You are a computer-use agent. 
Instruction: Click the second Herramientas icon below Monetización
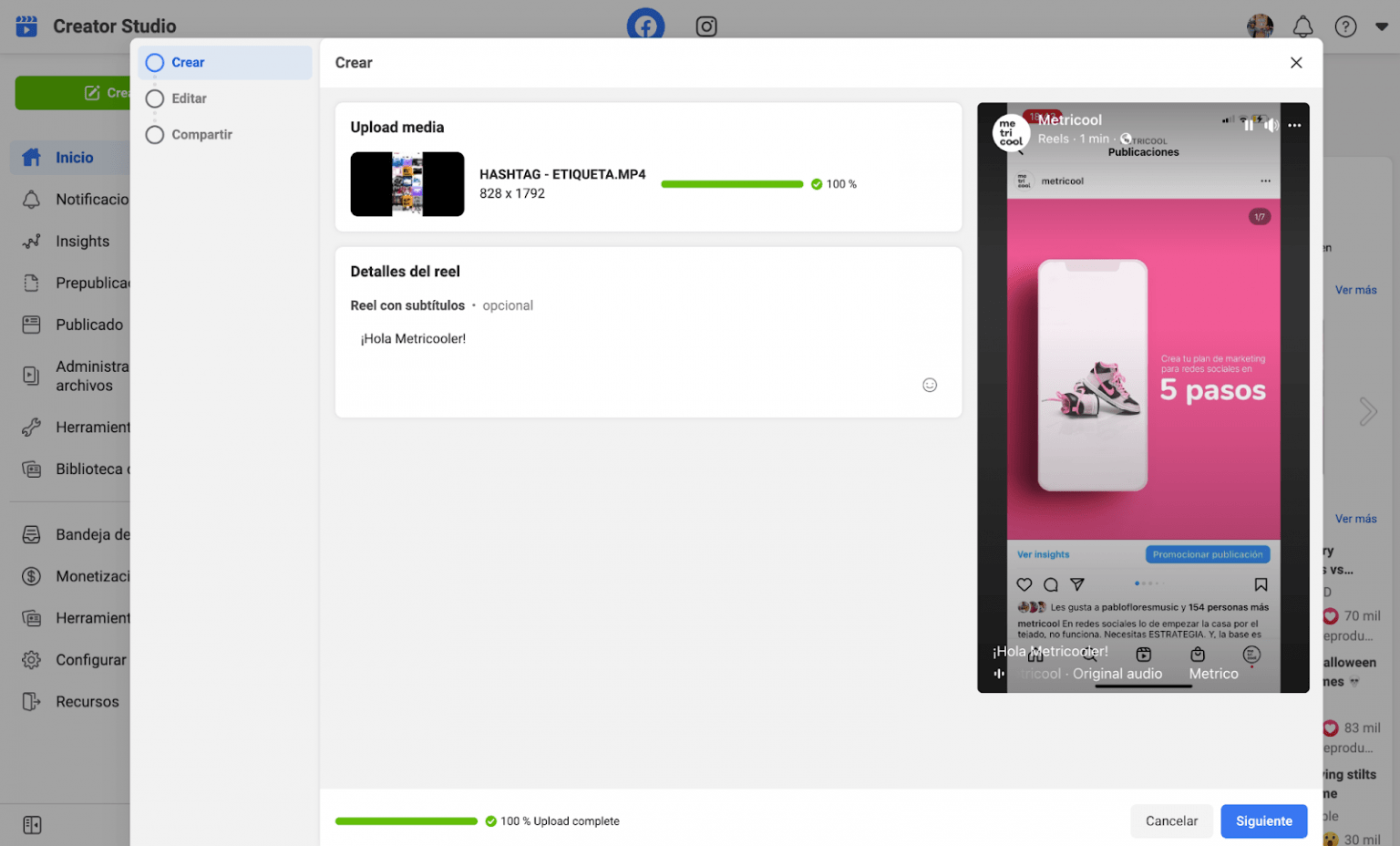(x=32, y=618)
